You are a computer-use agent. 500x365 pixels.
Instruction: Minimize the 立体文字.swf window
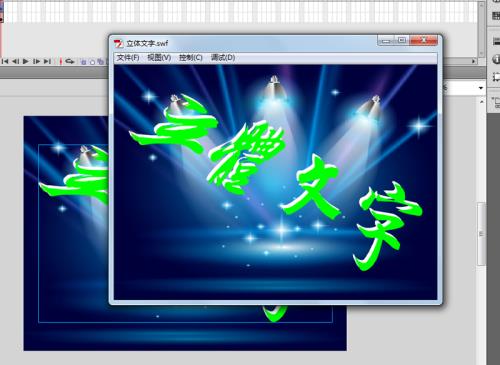[386, 41]
